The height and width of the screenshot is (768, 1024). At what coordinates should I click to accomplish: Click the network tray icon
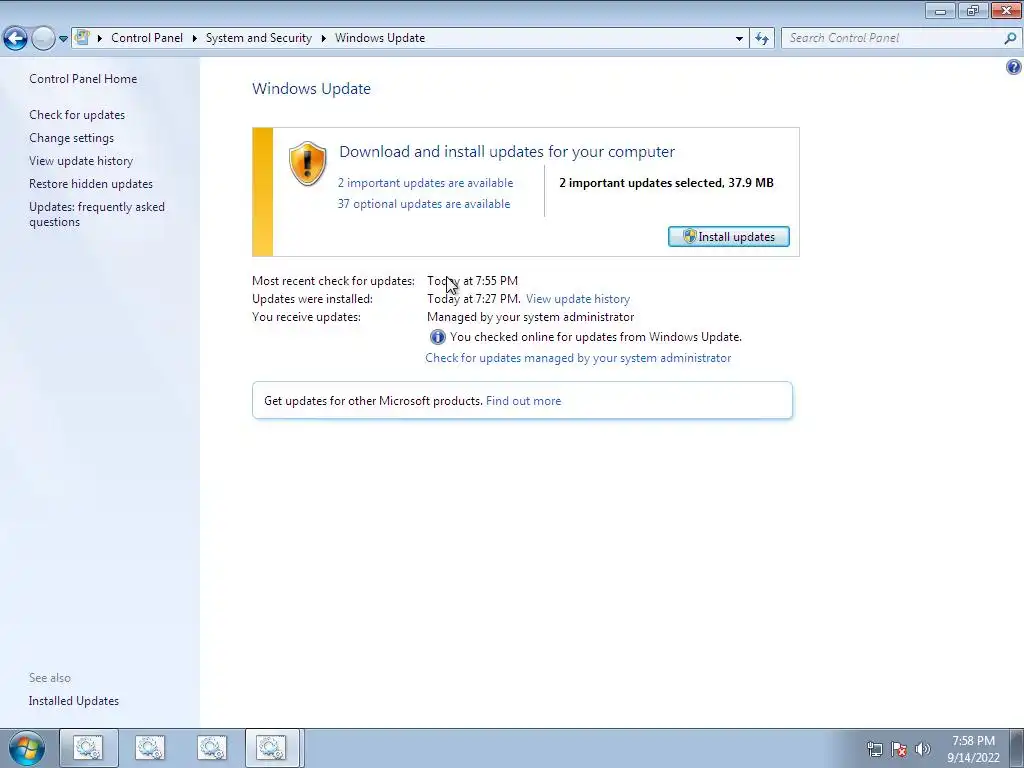point(874,749)
